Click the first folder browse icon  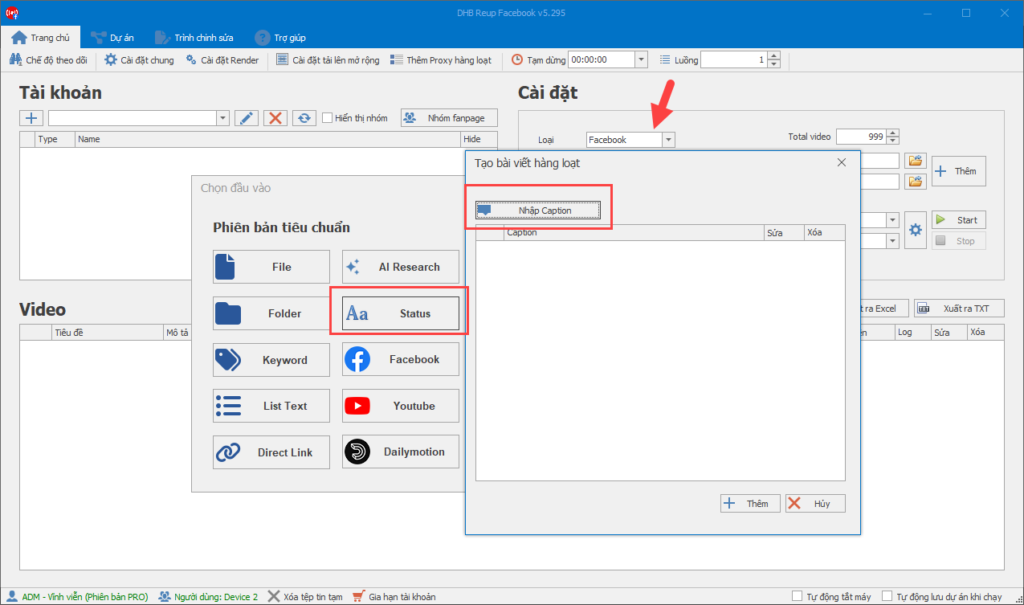pos(914,160)
